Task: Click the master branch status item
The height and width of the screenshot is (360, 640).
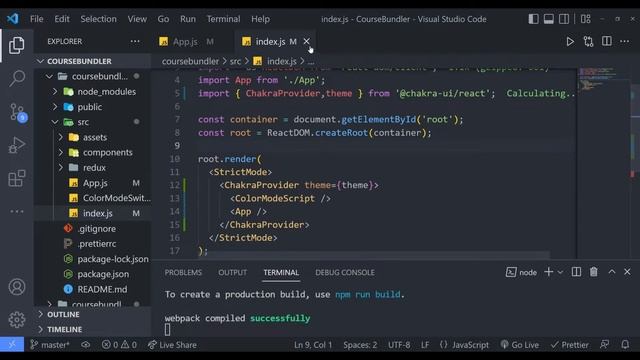Action: point(50,345)
